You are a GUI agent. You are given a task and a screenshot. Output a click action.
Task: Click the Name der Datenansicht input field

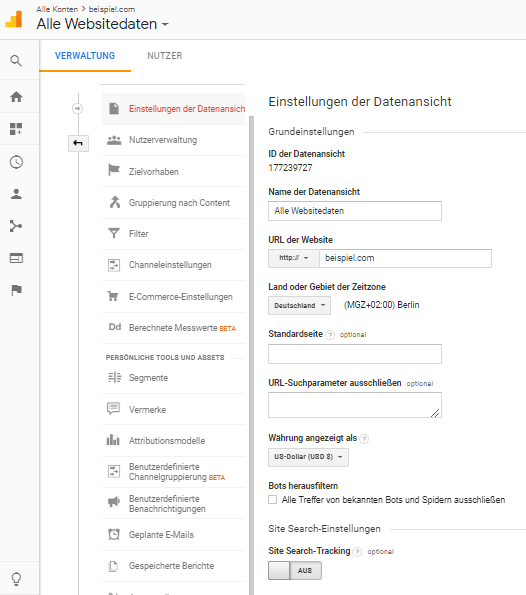pyautogui.click(x=355, y=211)
